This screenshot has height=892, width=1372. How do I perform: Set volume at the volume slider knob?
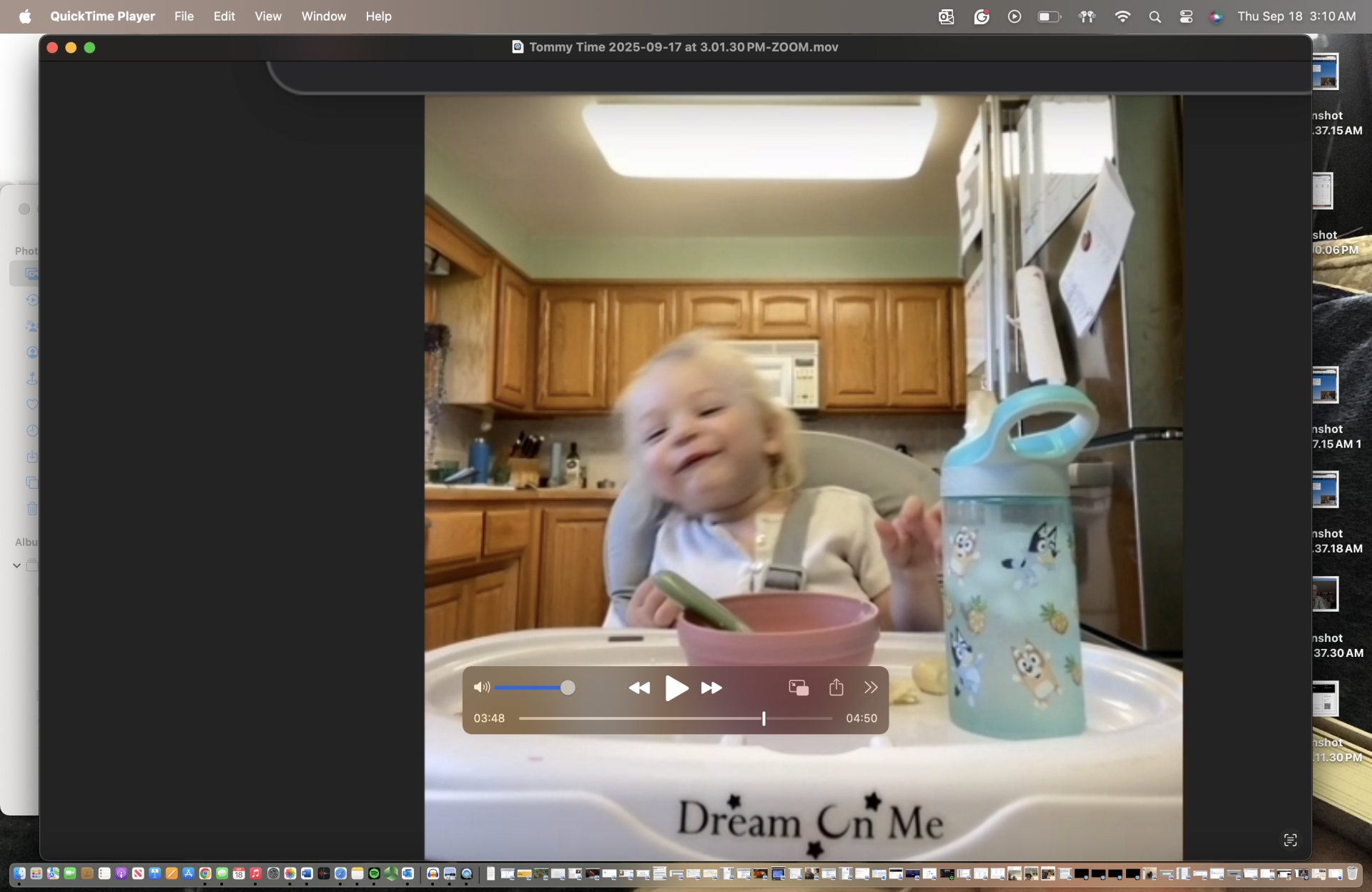[568, 688]
